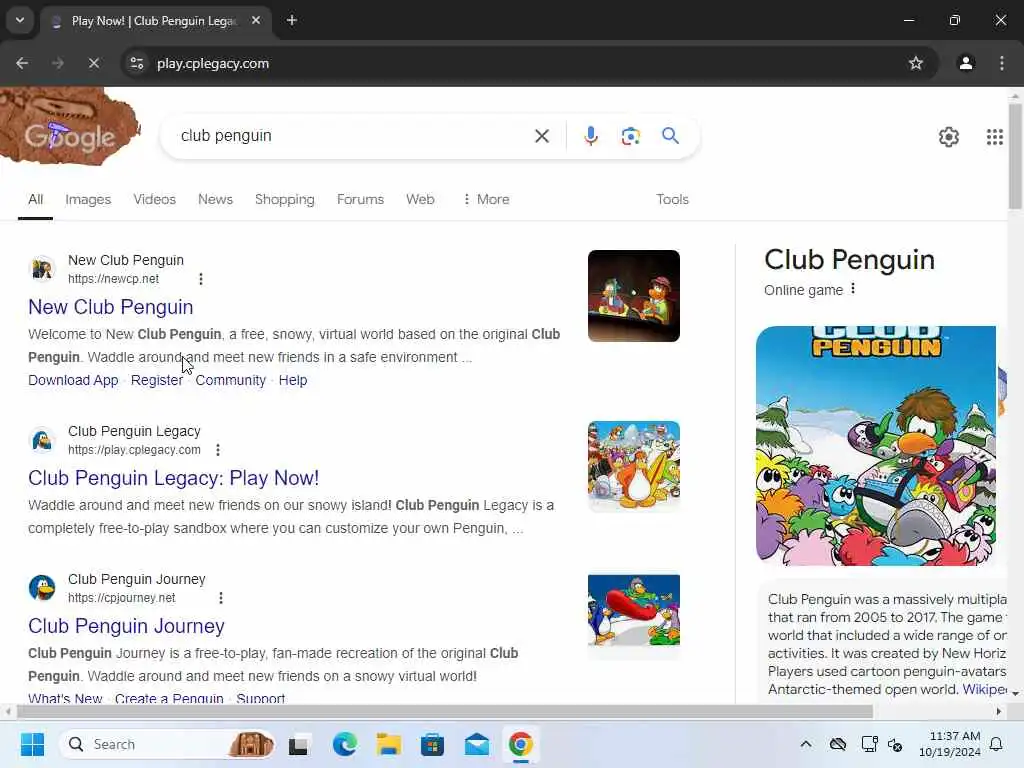Click the browser back arrow
The width and height of the screenshot is (1024, 768).
pos(22,63)
